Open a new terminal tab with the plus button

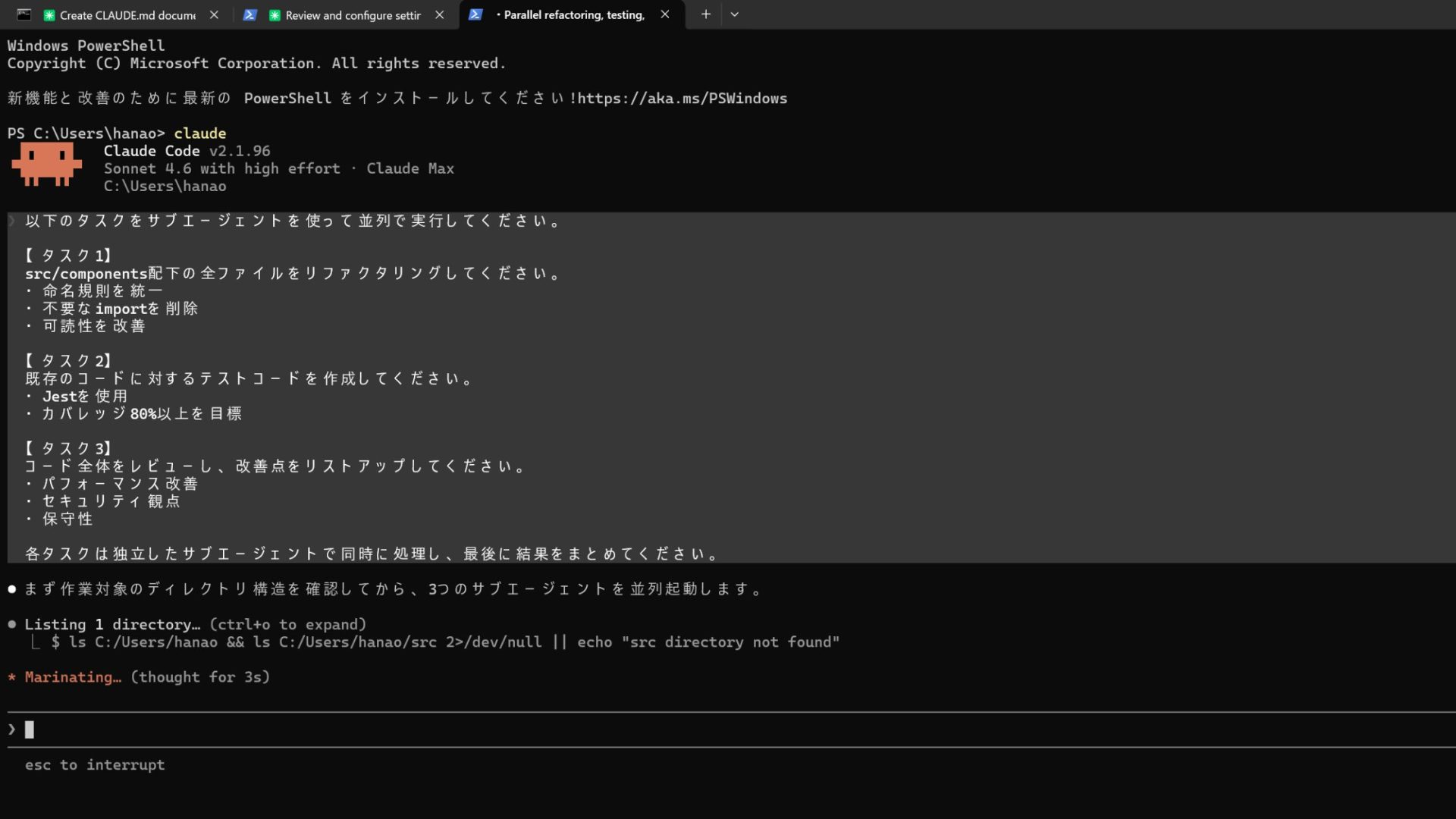pyautogui.click(x=705, y=14)
